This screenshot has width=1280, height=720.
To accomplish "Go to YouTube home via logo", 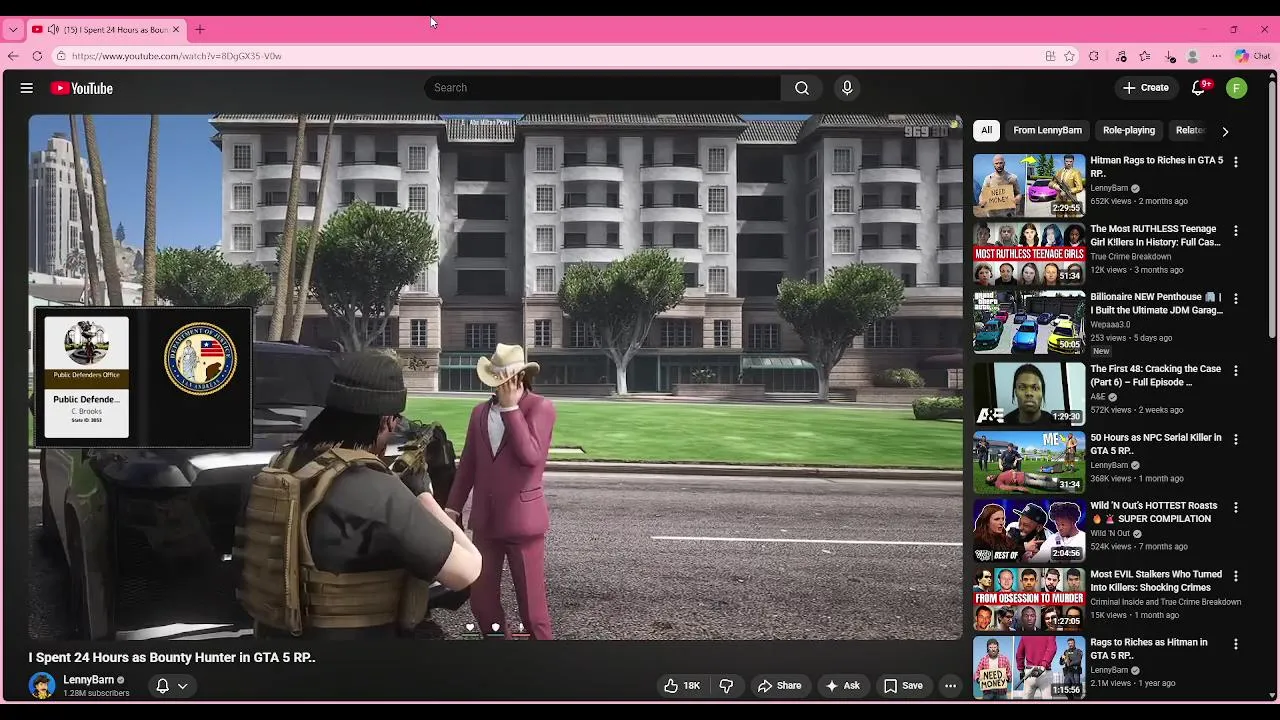I will click(x=82, y=88).
